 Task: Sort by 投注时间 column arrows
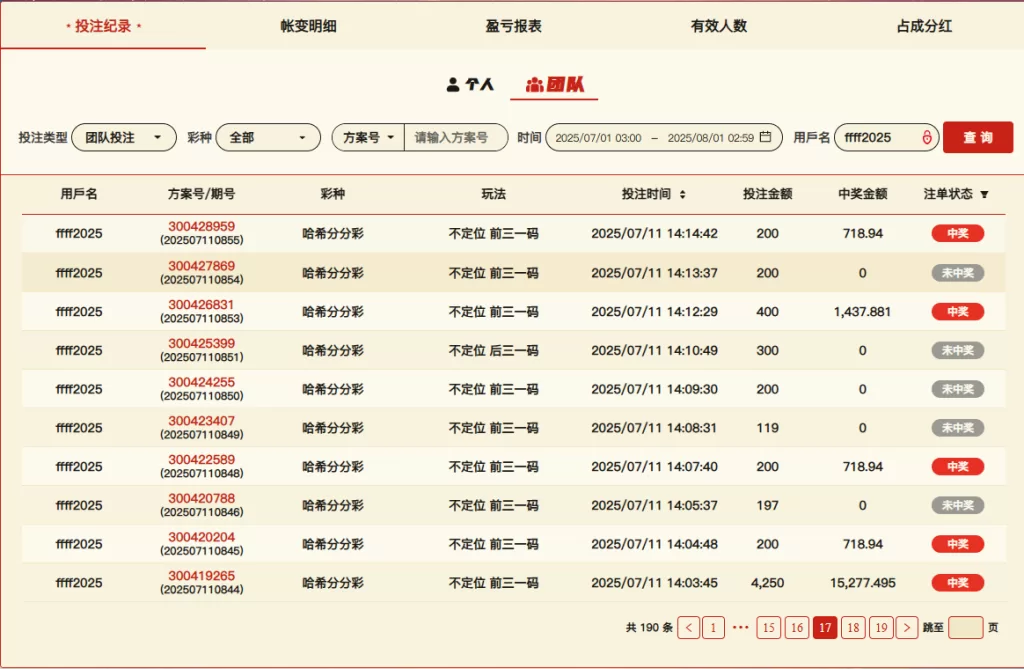point(682,194)
